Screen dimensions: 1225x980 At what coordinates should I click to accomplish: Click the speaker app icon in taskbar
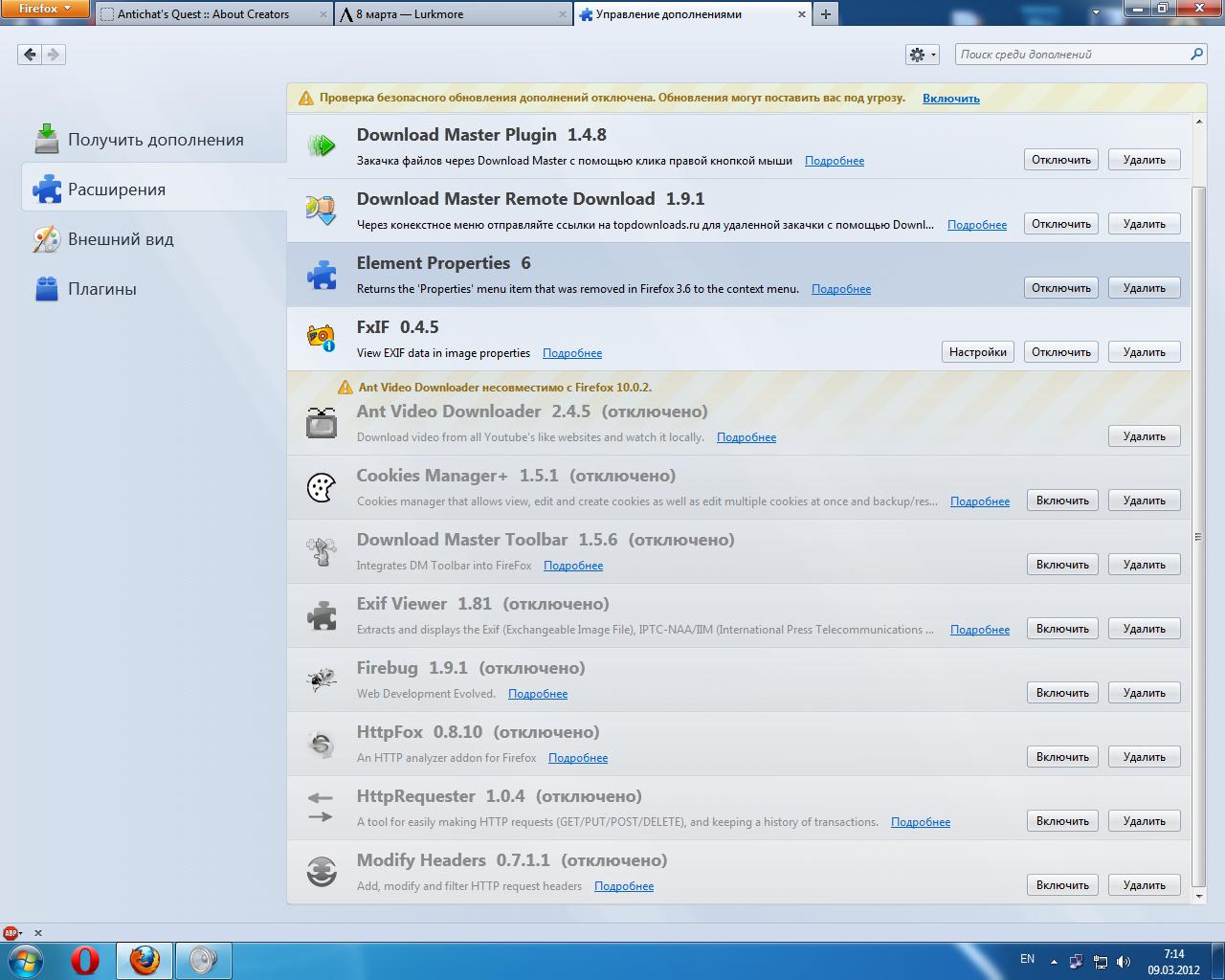(x=203, y=960)
